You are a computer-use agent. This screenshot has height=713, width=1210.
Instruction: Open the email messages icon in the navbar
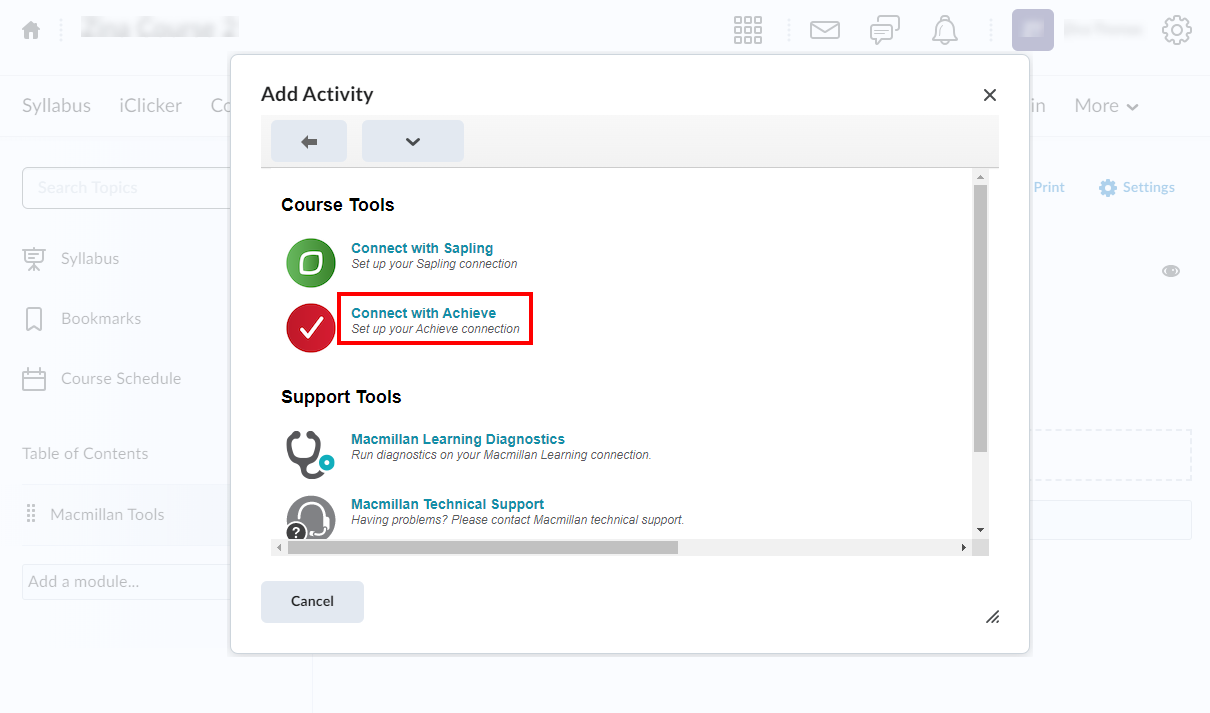(x=824, y=30)
